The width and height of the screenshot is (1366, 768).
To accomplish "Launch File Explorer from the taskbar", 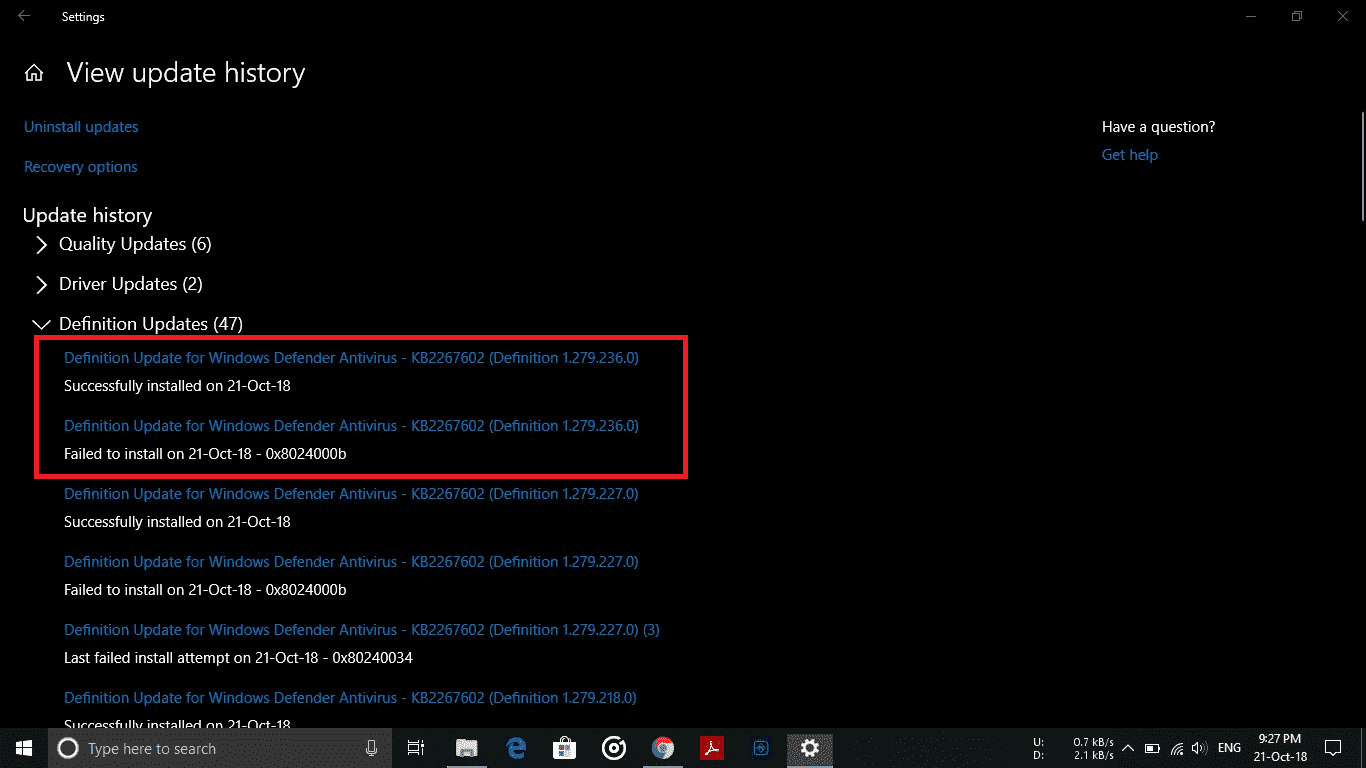I will [466, 748].
